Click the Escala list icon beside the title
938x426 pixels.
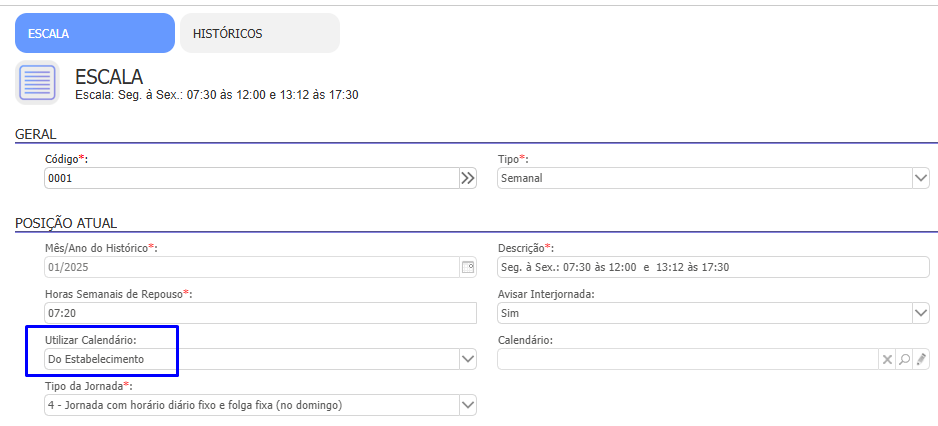tap(38, 82)
